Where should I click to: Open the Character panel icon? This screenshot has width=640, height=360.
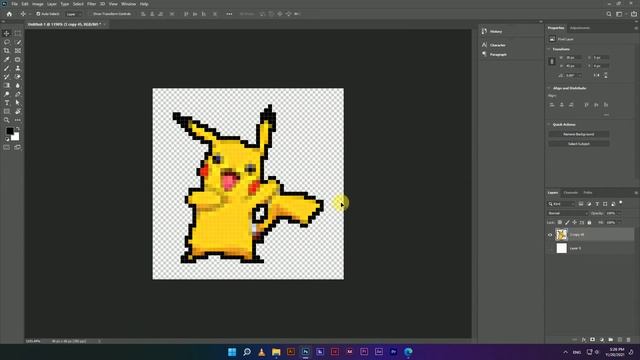[484, 45]
